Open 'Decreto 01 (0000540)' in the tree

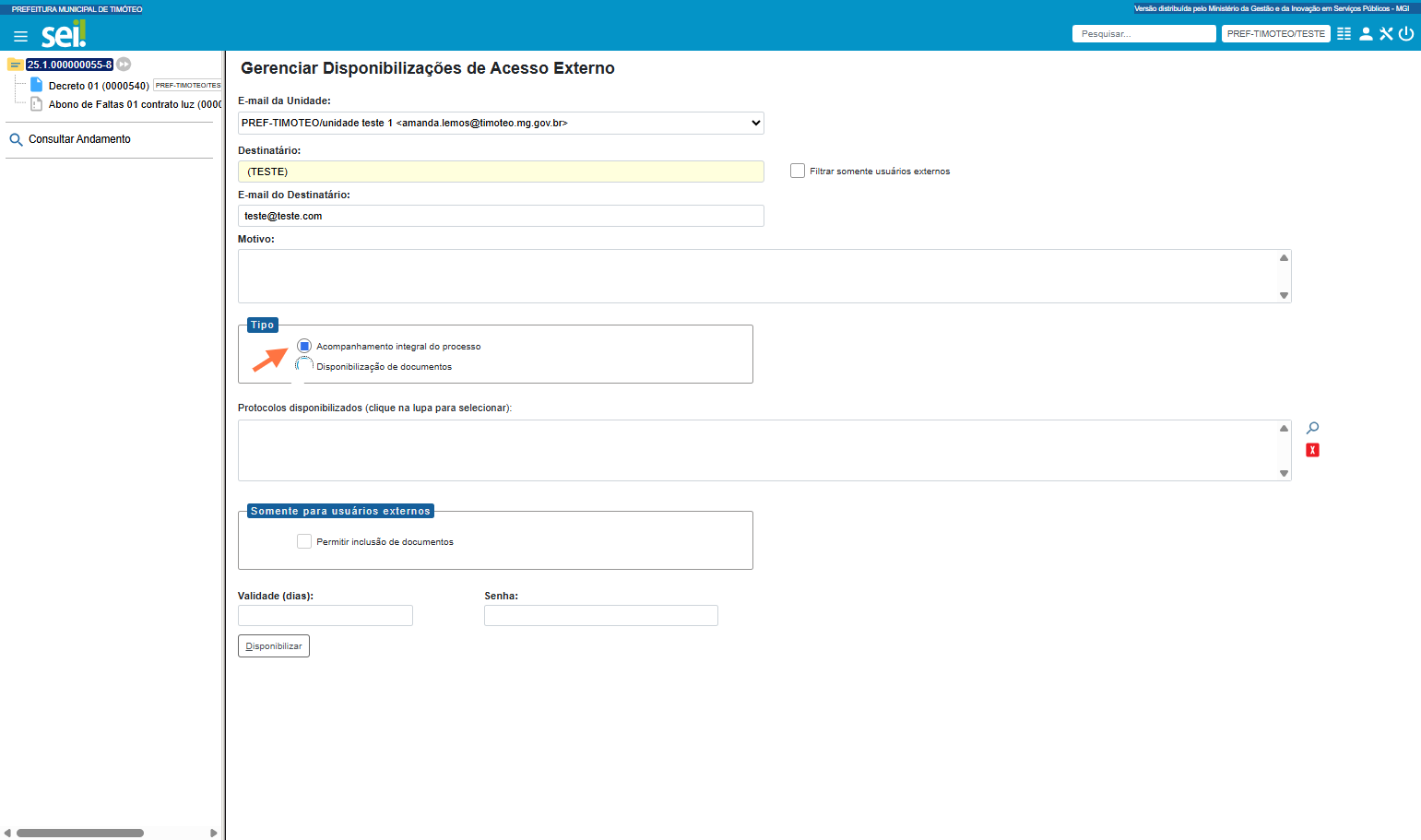(x=99, y=86)
